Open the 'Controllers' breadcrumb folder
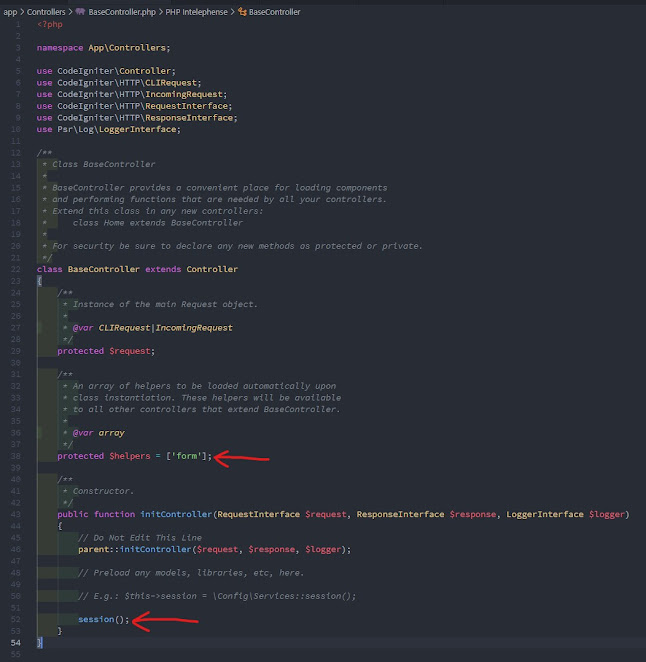The height and width of the screenshot is (662, 646). [46, 12]
